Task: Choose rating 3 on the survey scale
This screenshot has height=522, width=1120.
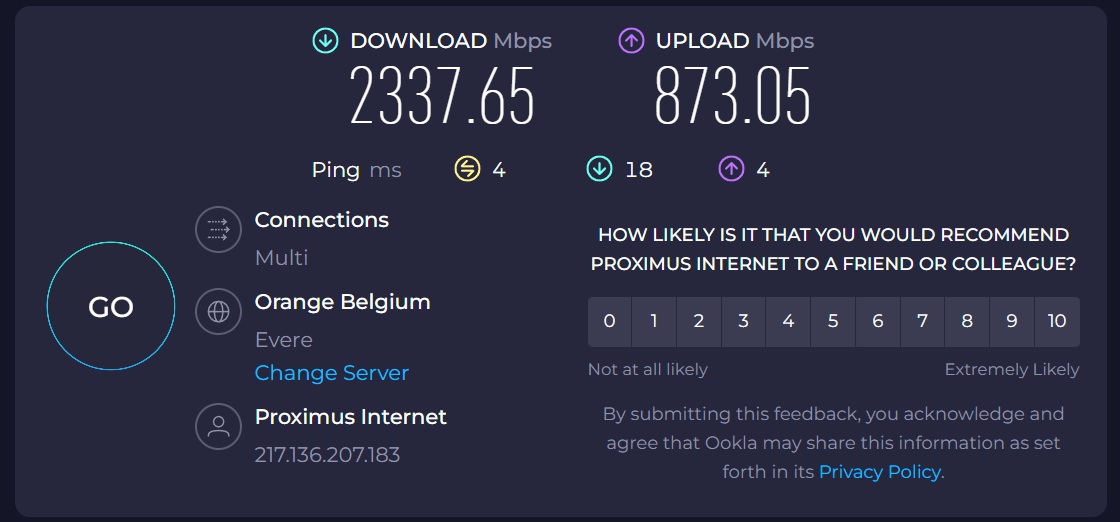Action: (x=744, y=322)
